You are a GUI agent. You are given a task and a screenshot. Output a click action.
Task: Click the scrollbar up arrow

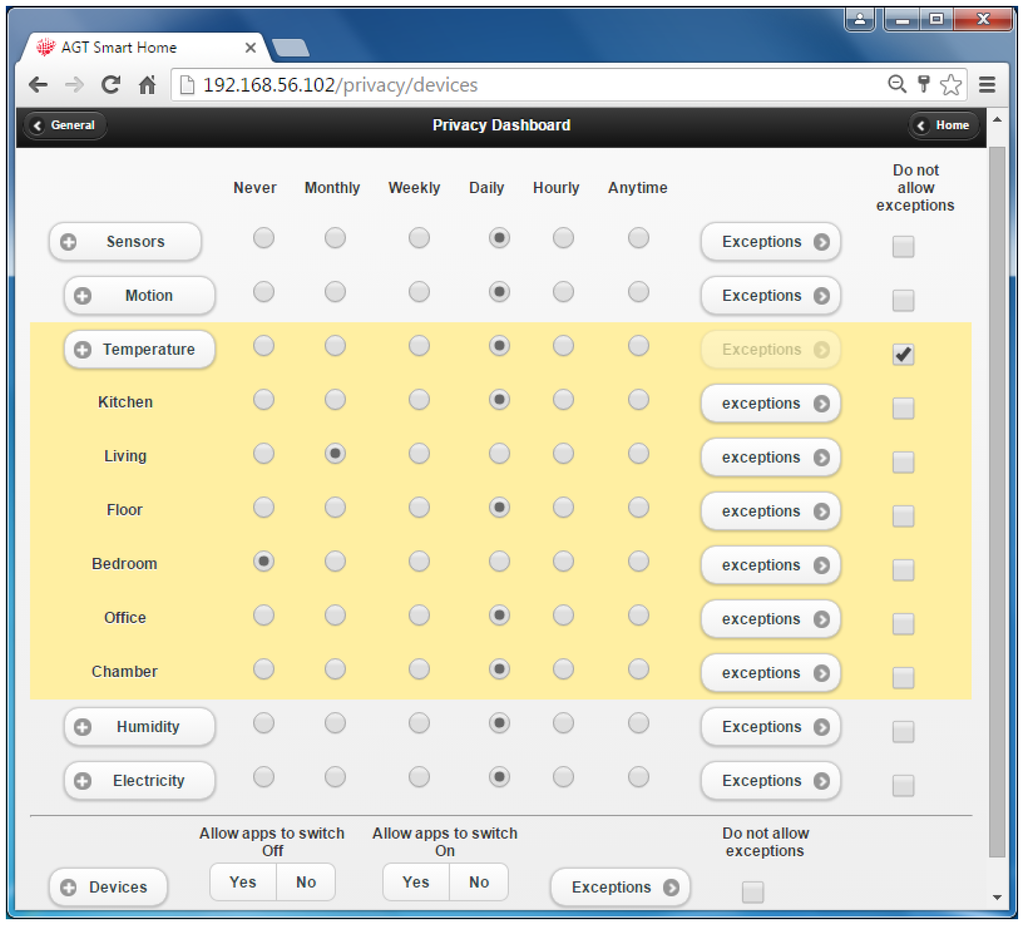pyautogui.click(x=997, y=120)
